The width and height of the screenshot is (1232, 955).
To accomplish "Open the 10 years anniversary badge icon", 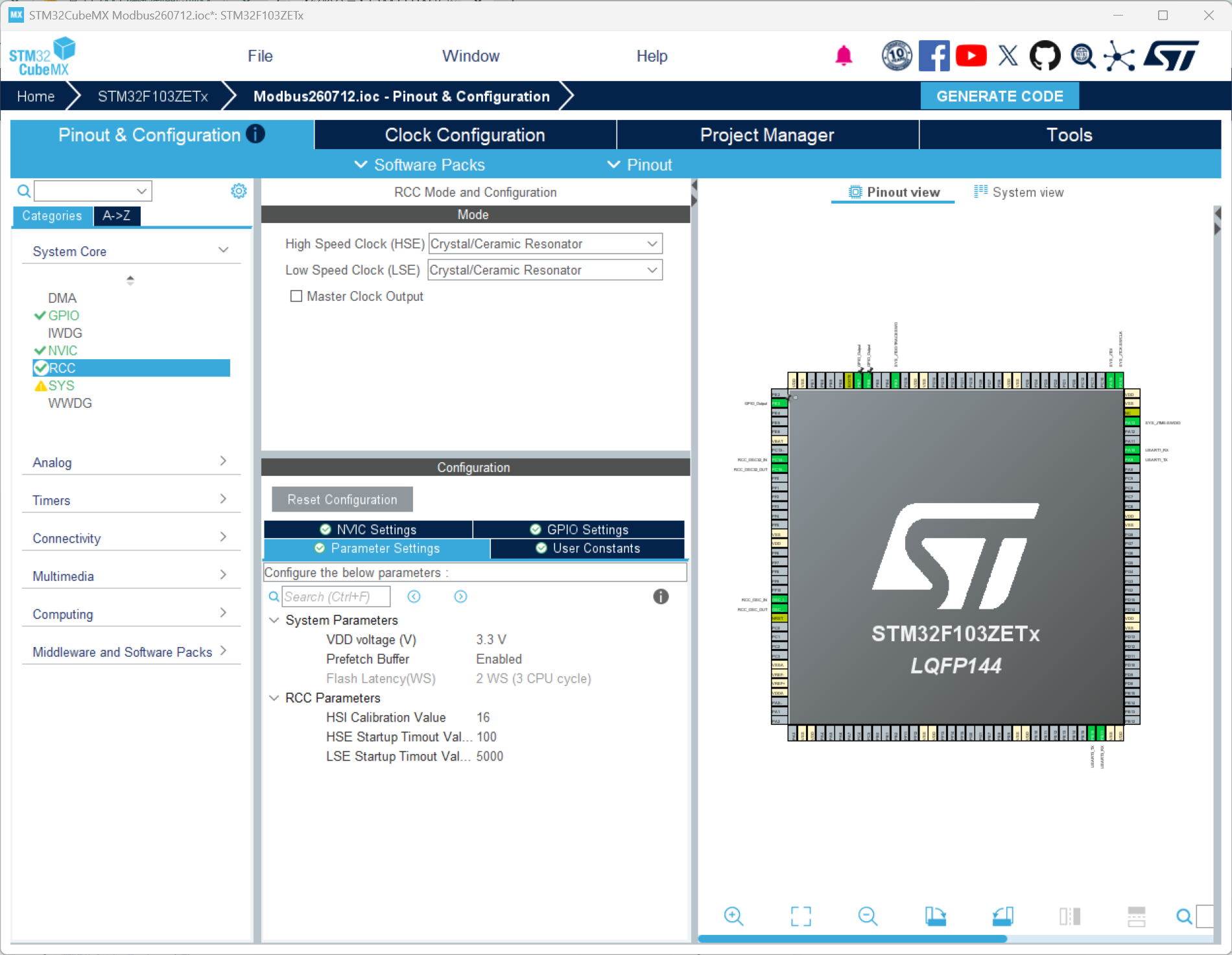I will (x=897, y=56).
